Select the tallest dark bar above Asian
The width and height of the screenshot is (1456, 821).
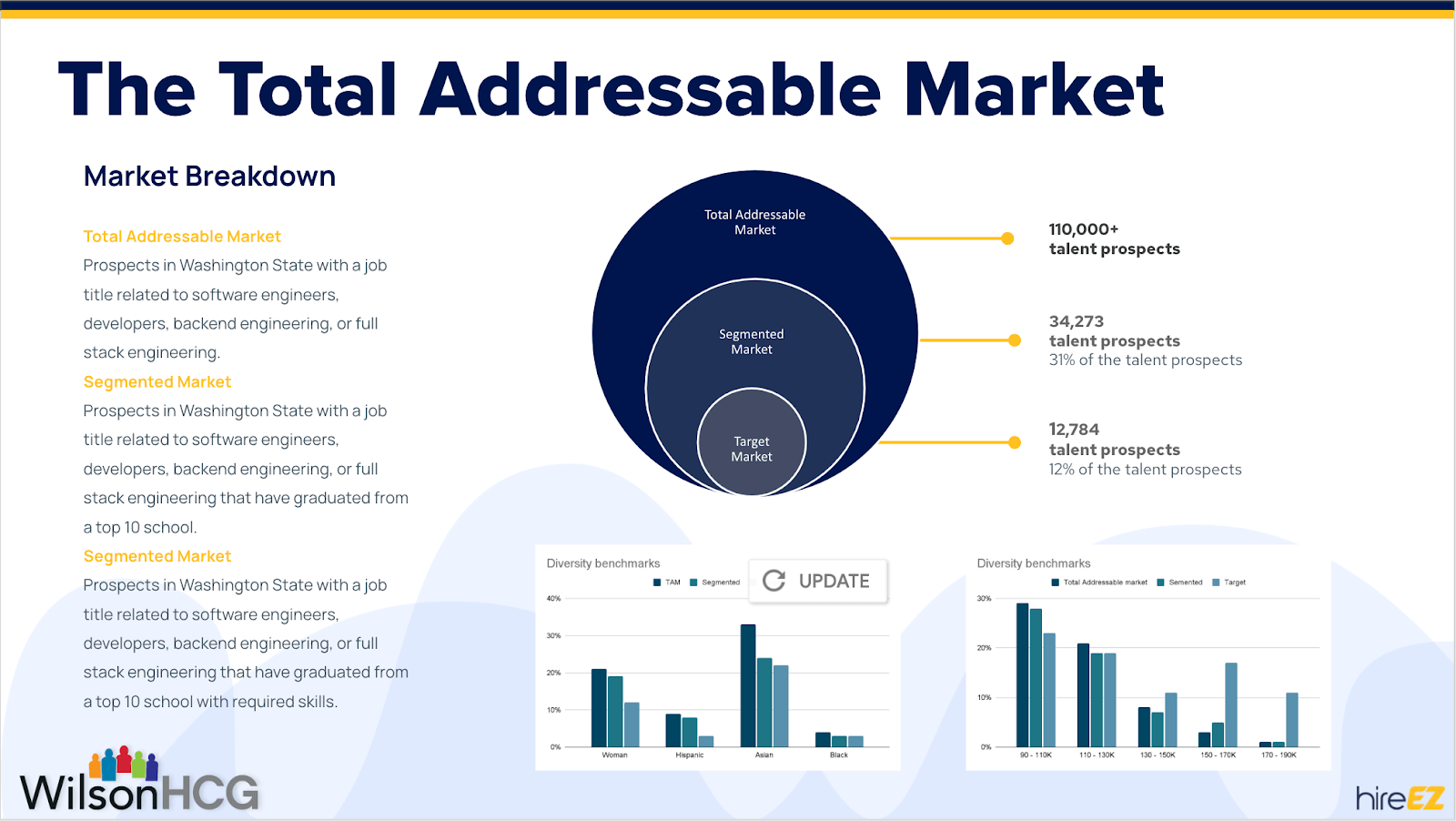pyautogui.click(x=748, y=685)
